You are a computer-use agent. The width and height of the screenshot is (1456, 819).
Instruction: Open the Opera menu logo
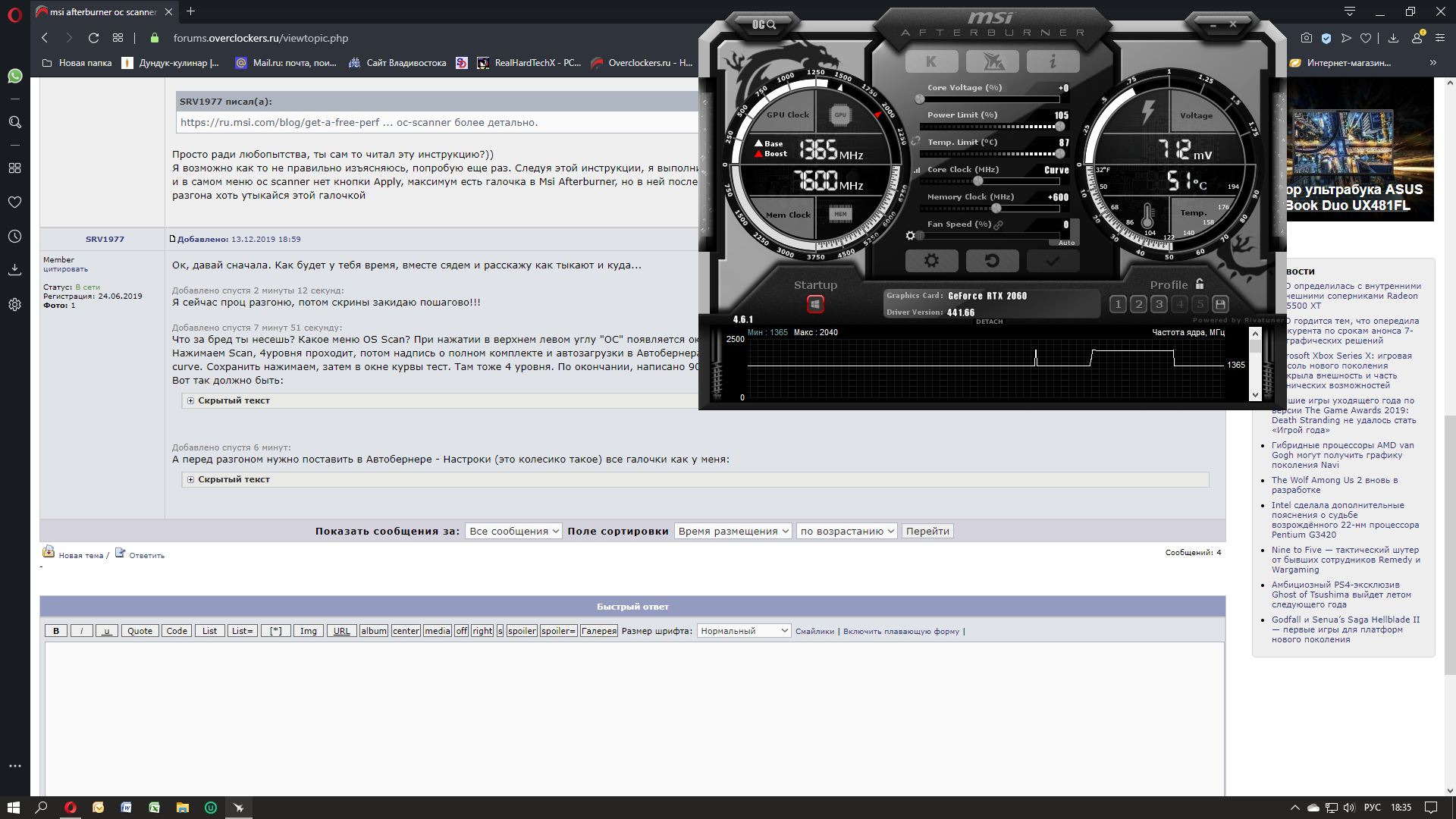pos(14,14)
